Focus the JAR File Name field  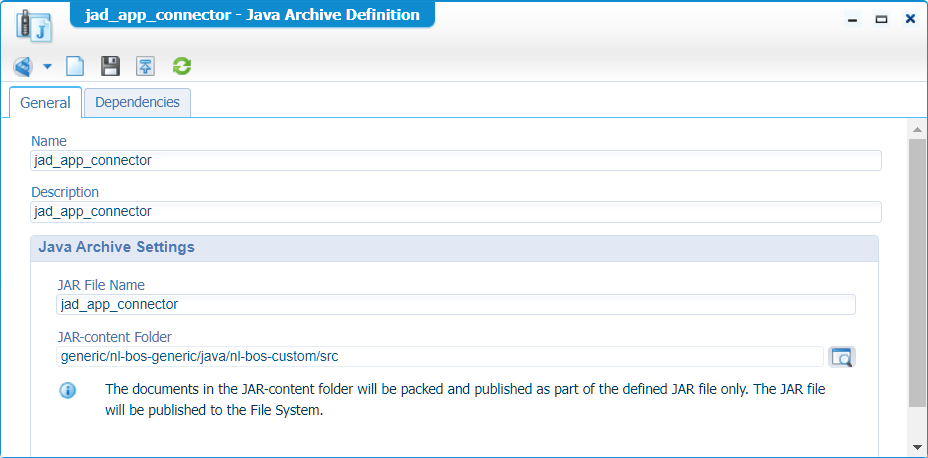[x=456, y=304]
